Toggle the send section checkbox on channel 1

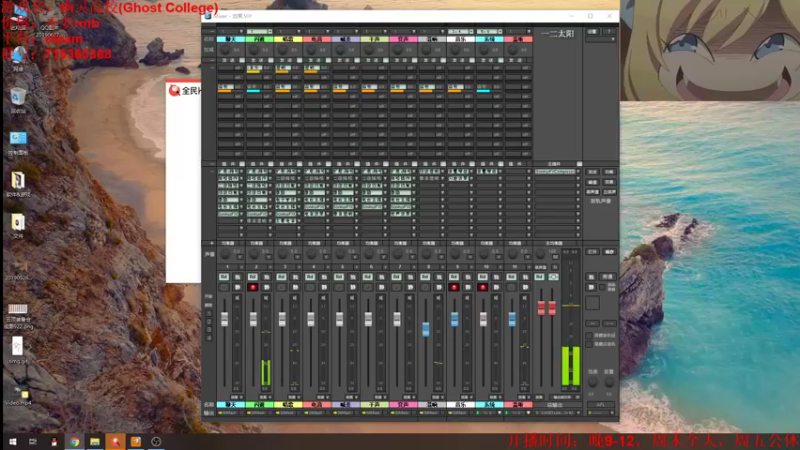[x=242, y=60]
